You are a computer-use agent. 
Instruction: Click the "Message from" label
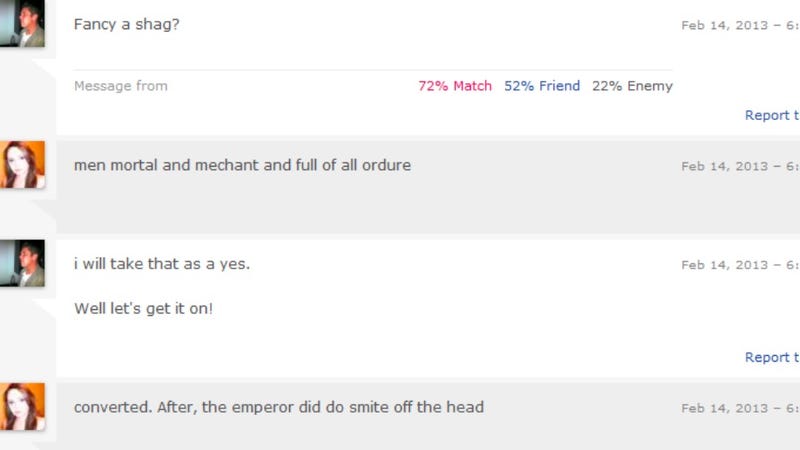tap(121, 86)
